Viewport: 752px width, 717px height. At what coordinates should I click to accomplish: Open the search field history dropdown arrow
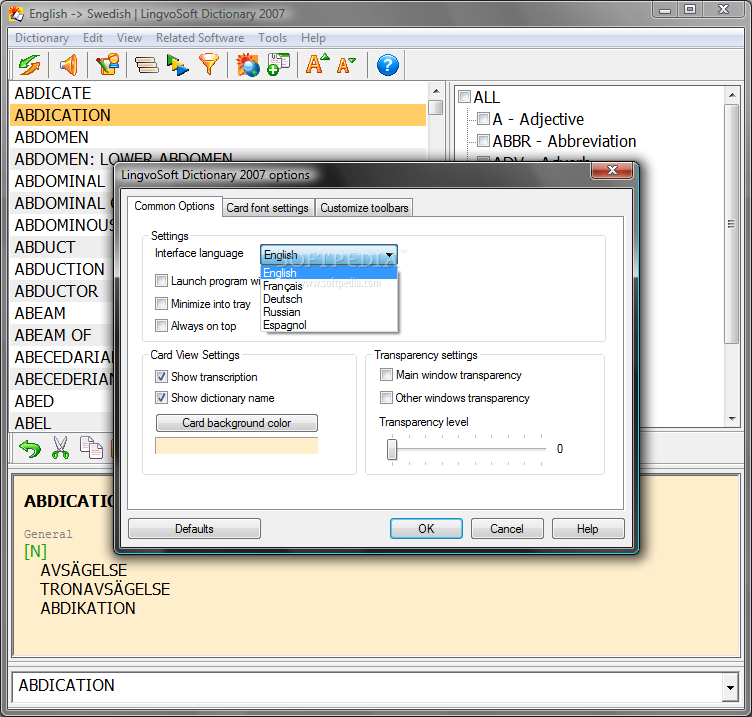click(x=730, y=687)
